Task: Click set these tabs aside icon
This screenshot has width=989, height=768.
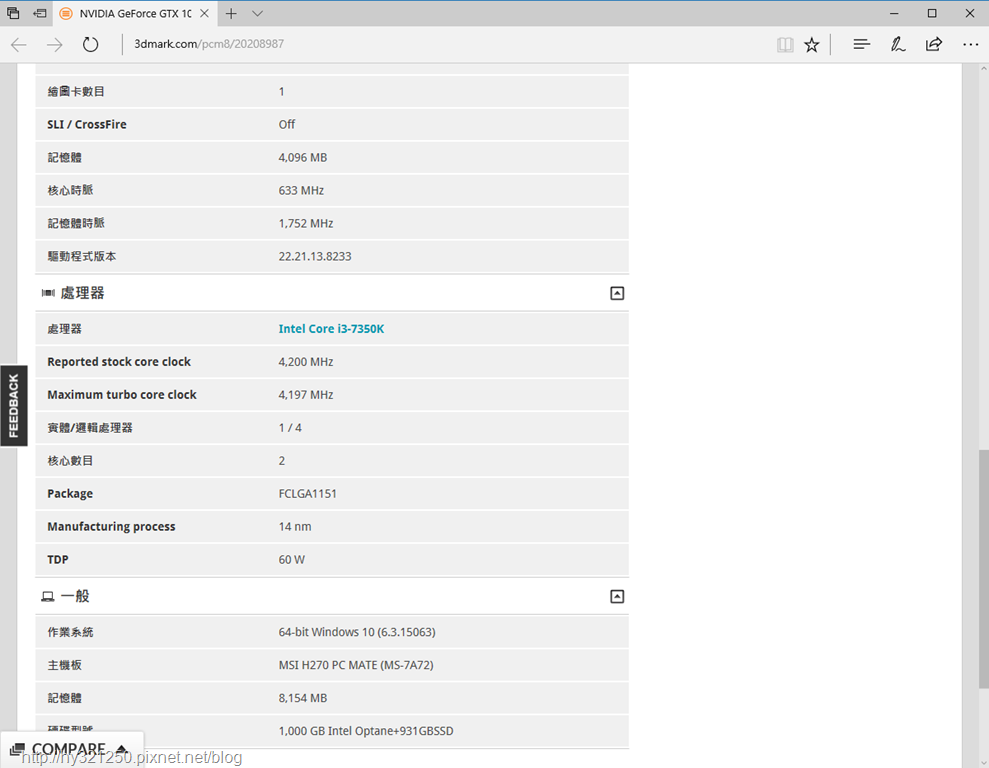Action: pos(40,13)
